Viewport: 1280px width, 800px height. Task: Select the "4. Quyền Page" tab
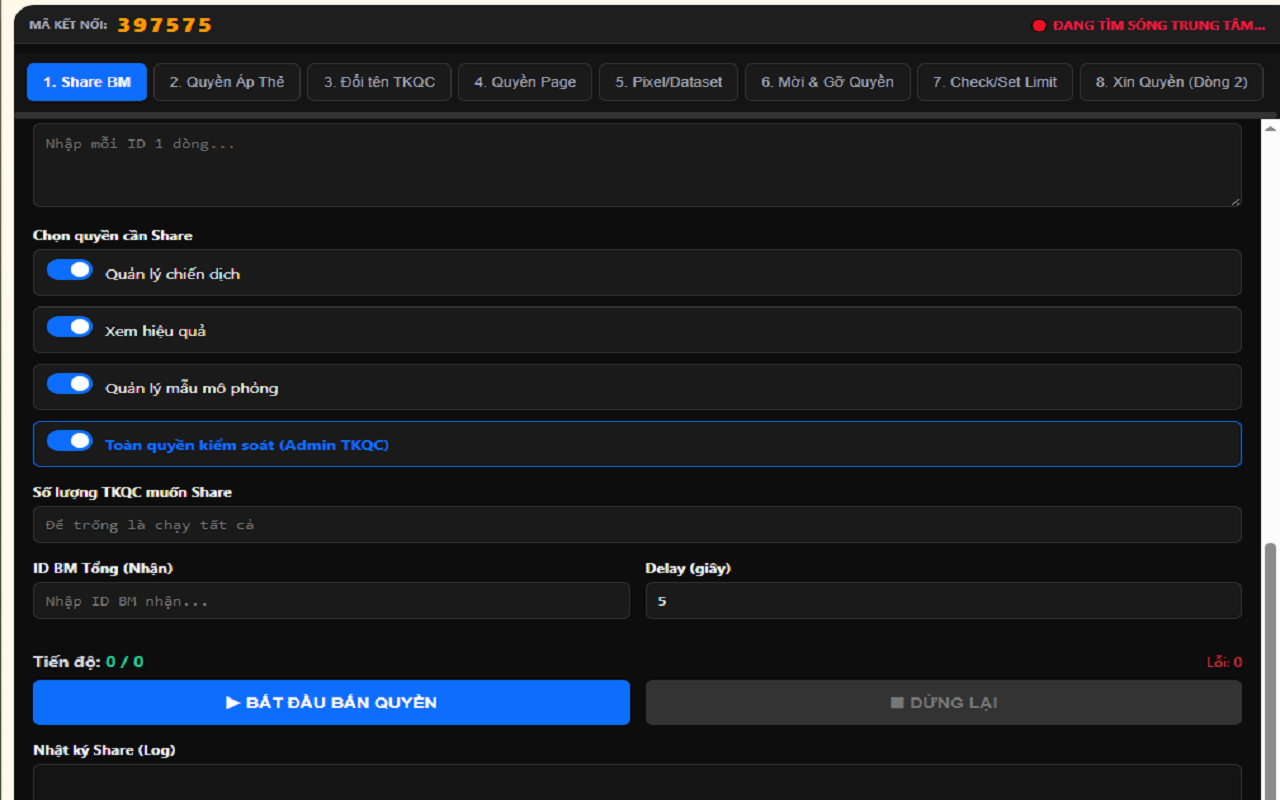525,82
